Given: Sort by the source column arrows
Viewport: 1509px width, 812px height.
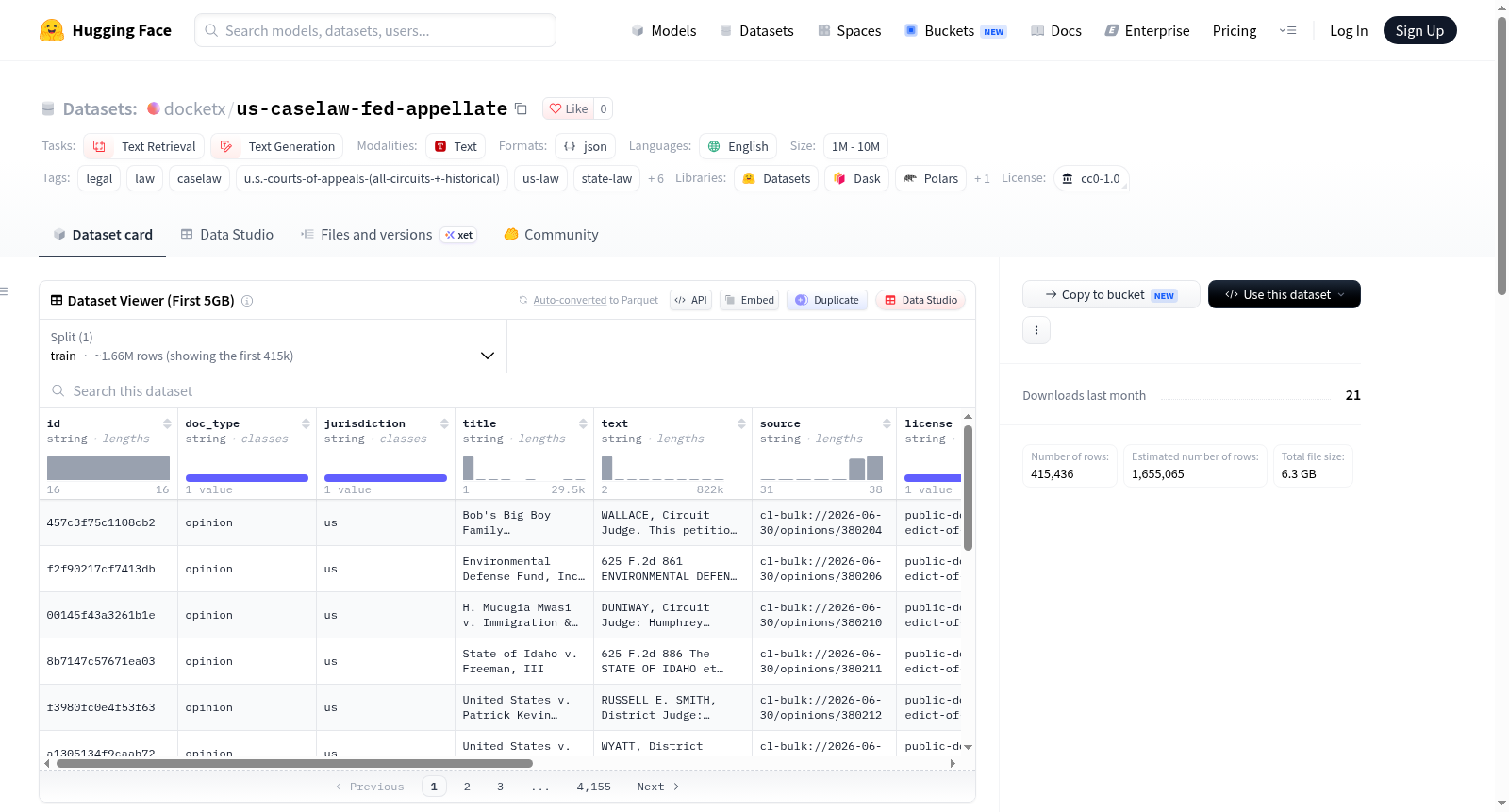Looking at the screenshot, I should (887, 423).
